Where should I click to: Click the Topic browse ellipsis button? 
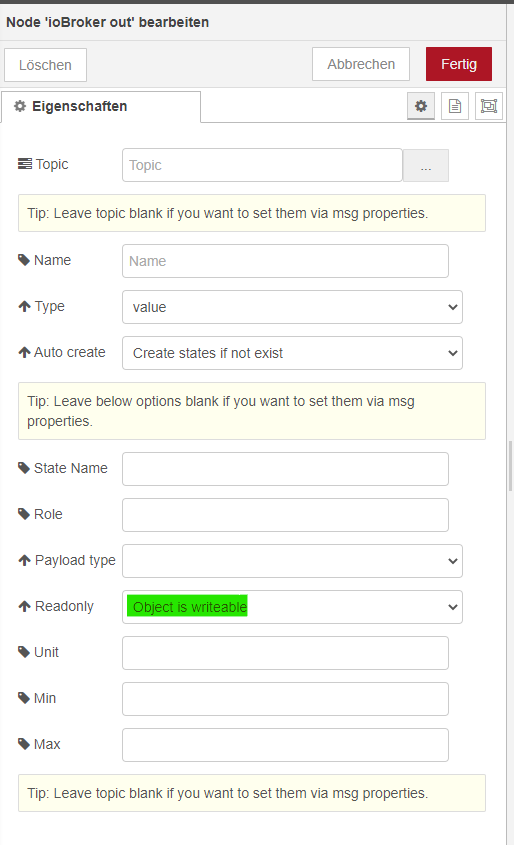tap(426, 165)
